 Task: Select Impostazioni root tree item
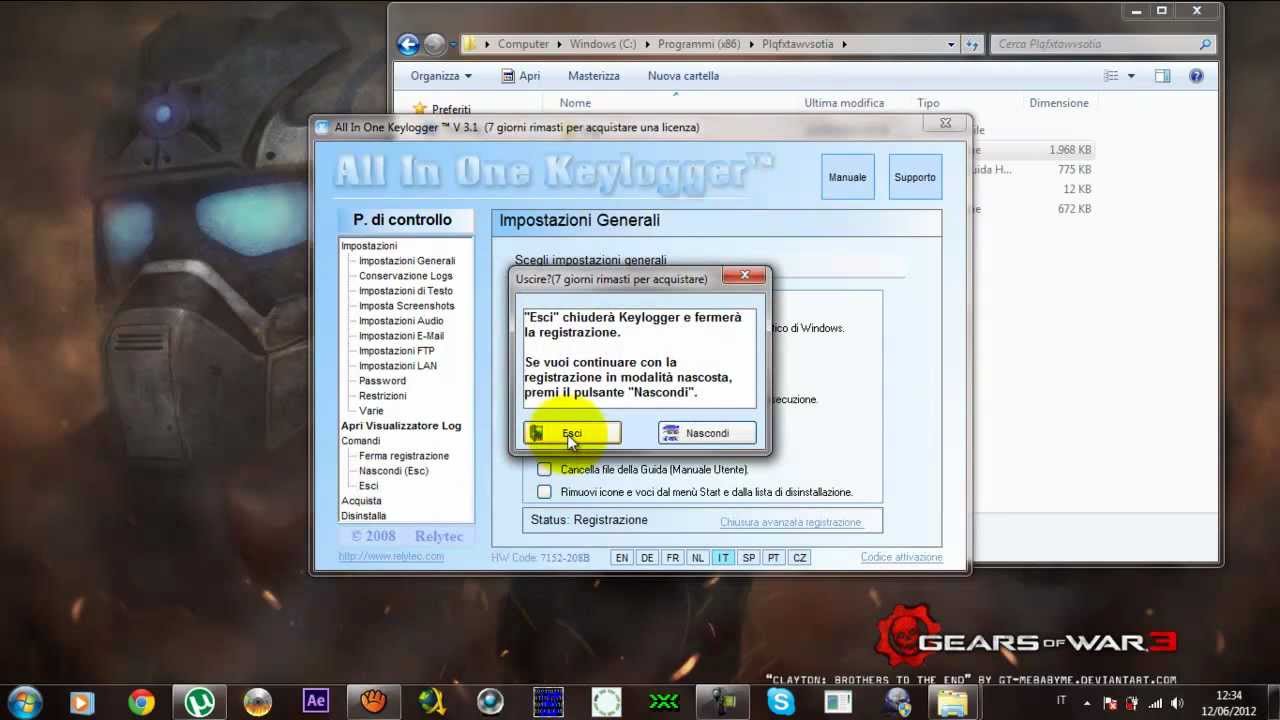coord(369,246)
